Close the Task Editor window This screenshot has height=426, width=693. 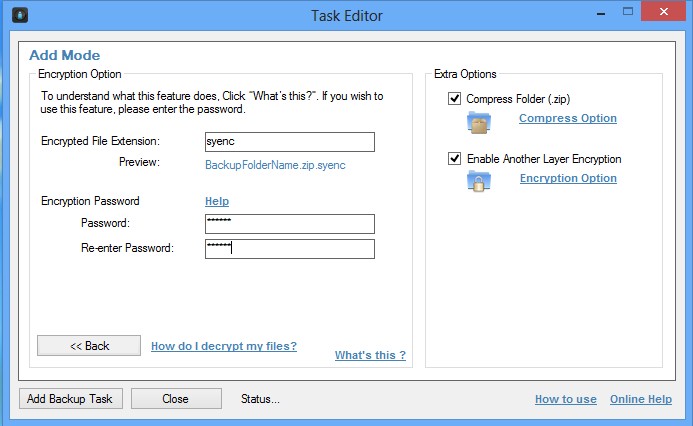tap(666, 15)
